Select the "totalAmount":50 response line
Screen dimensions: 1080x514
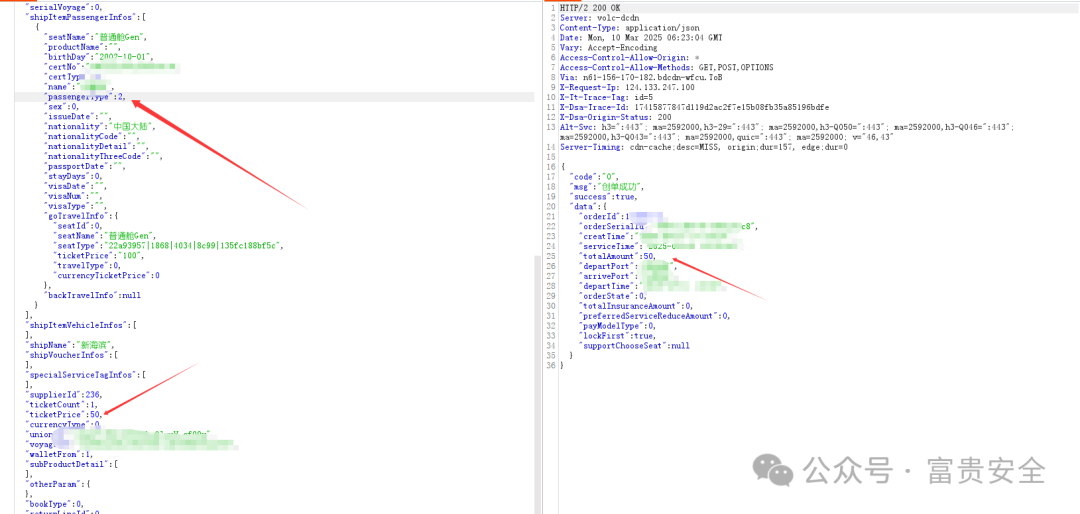coord(617,256)
